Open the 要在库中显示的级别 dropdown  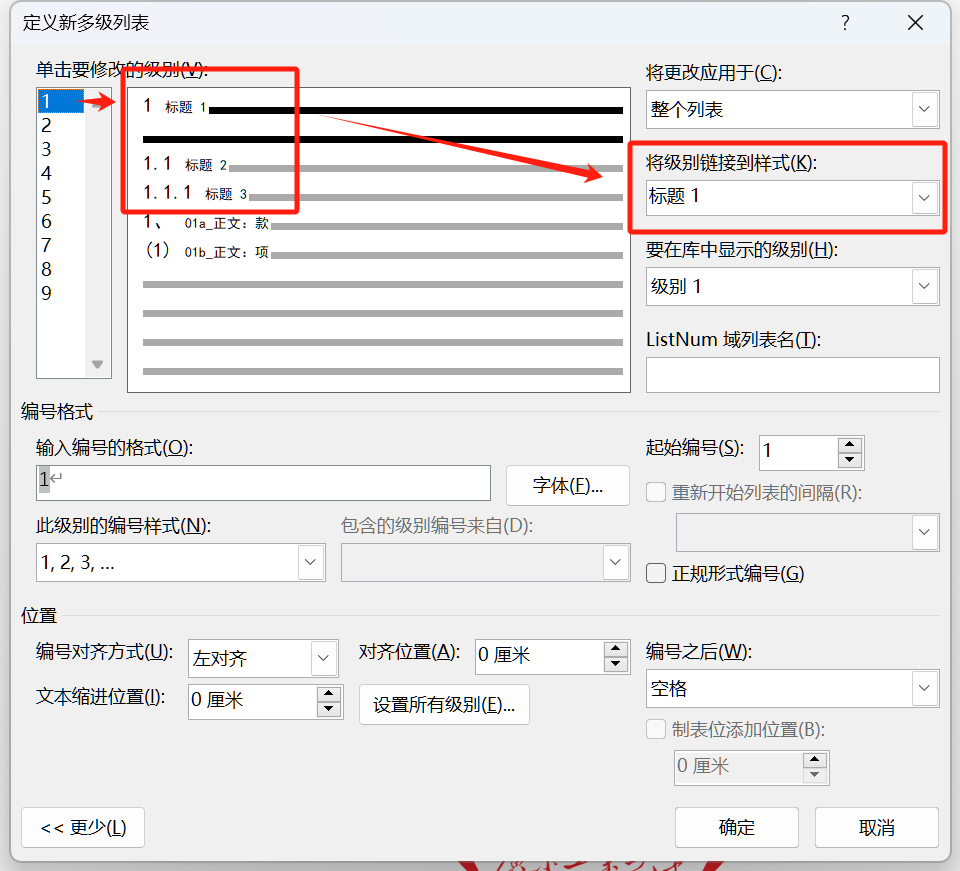[x=924, y=286]
